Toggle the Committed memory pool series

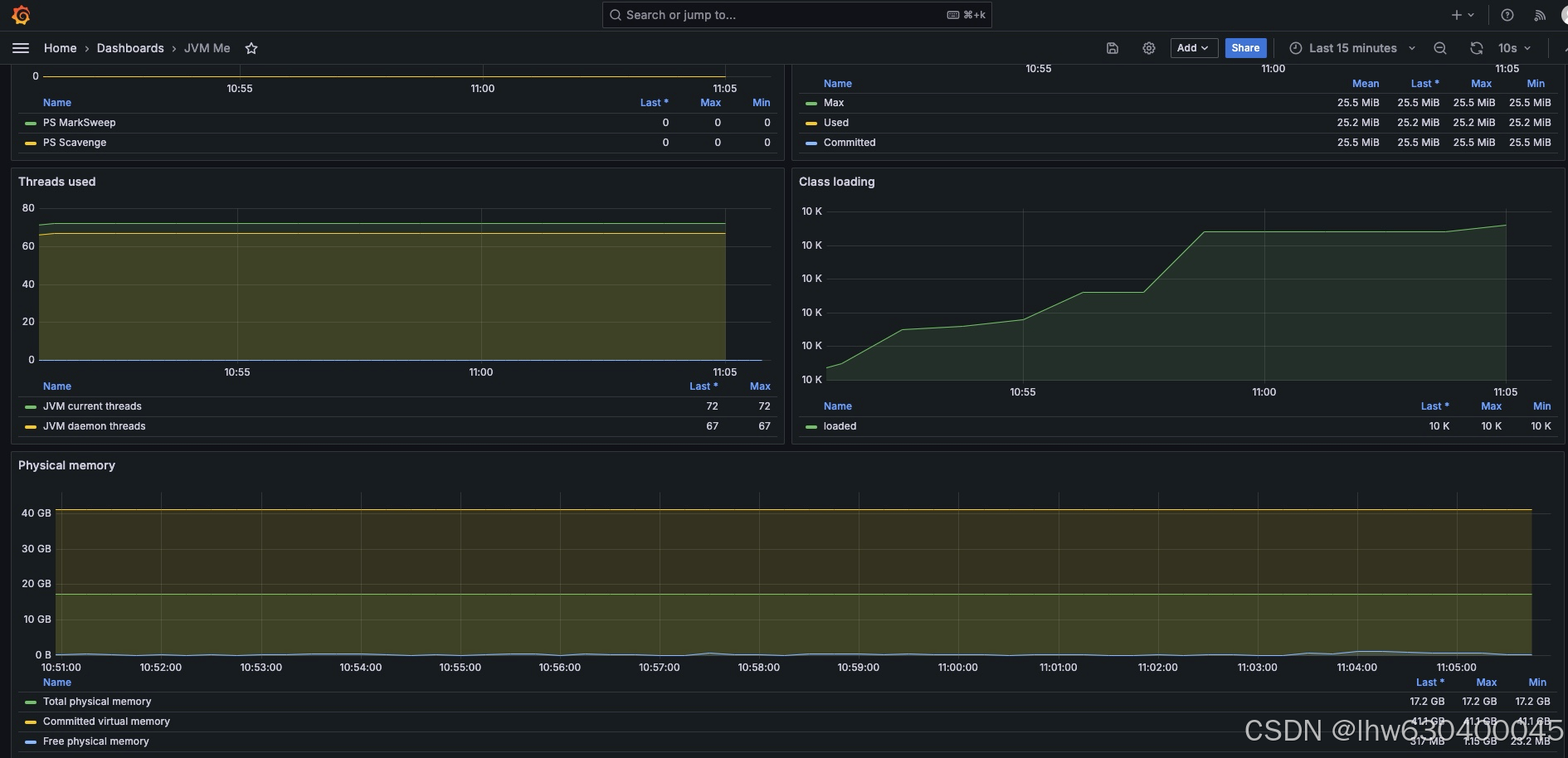click(850, 143)
